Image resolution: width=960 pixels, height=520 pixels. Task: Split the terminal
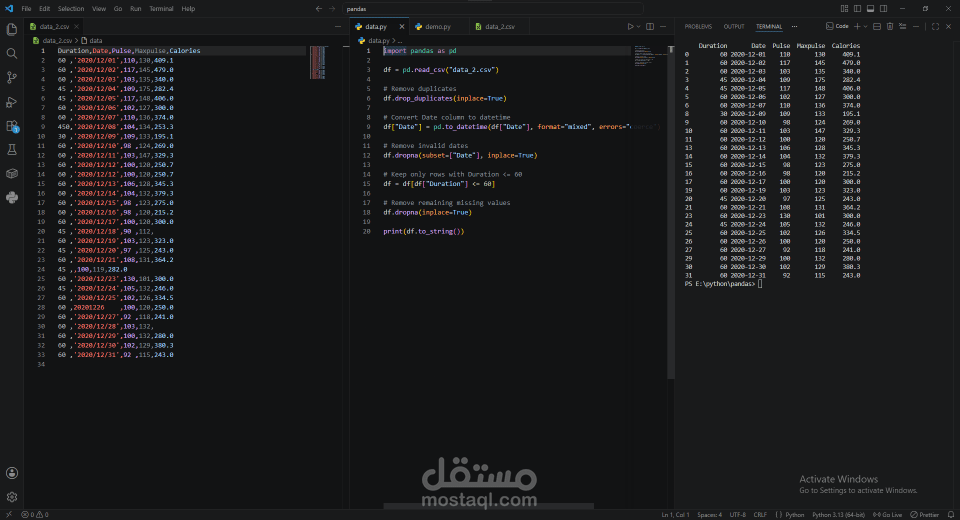[877, 26]
